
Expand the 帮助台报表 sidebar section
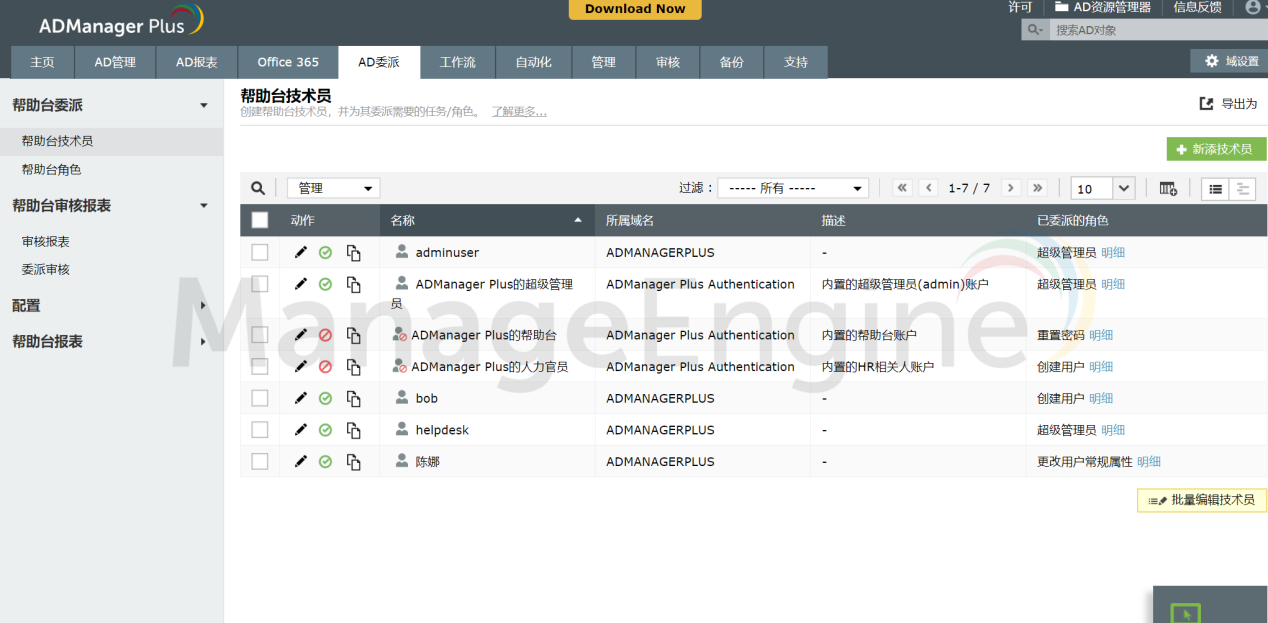click(x=204, y=341)
